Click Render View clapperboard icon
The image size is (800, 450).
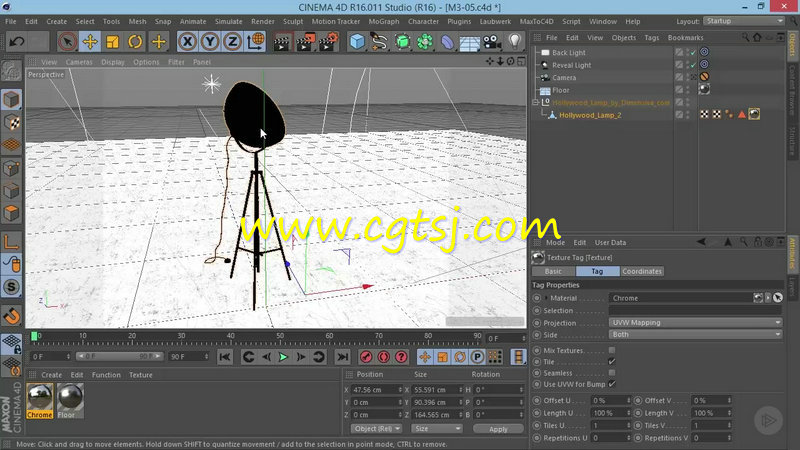point(281,42)
